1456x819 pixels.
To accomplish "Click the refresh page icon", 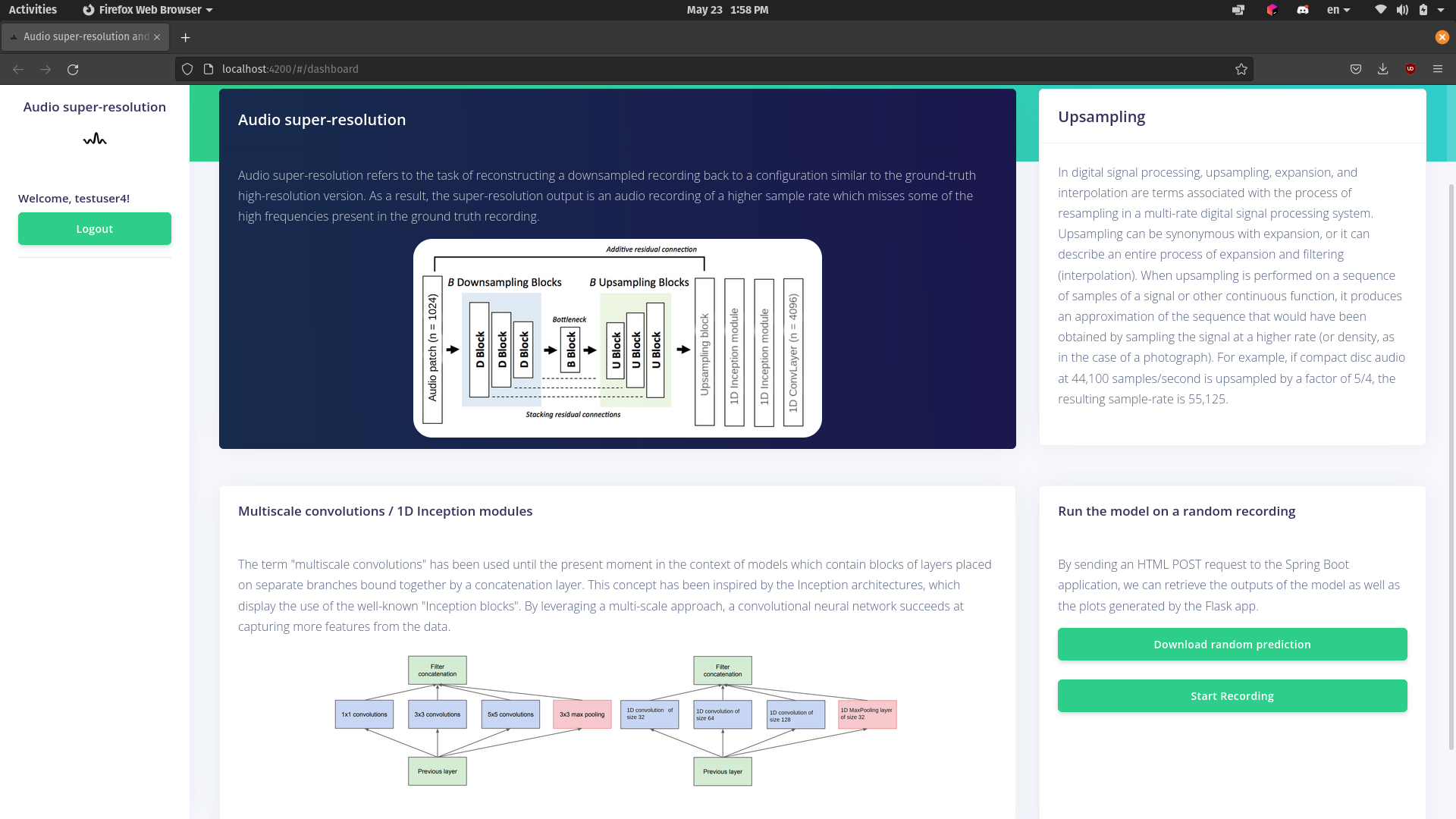I will [x=72, y=69].
